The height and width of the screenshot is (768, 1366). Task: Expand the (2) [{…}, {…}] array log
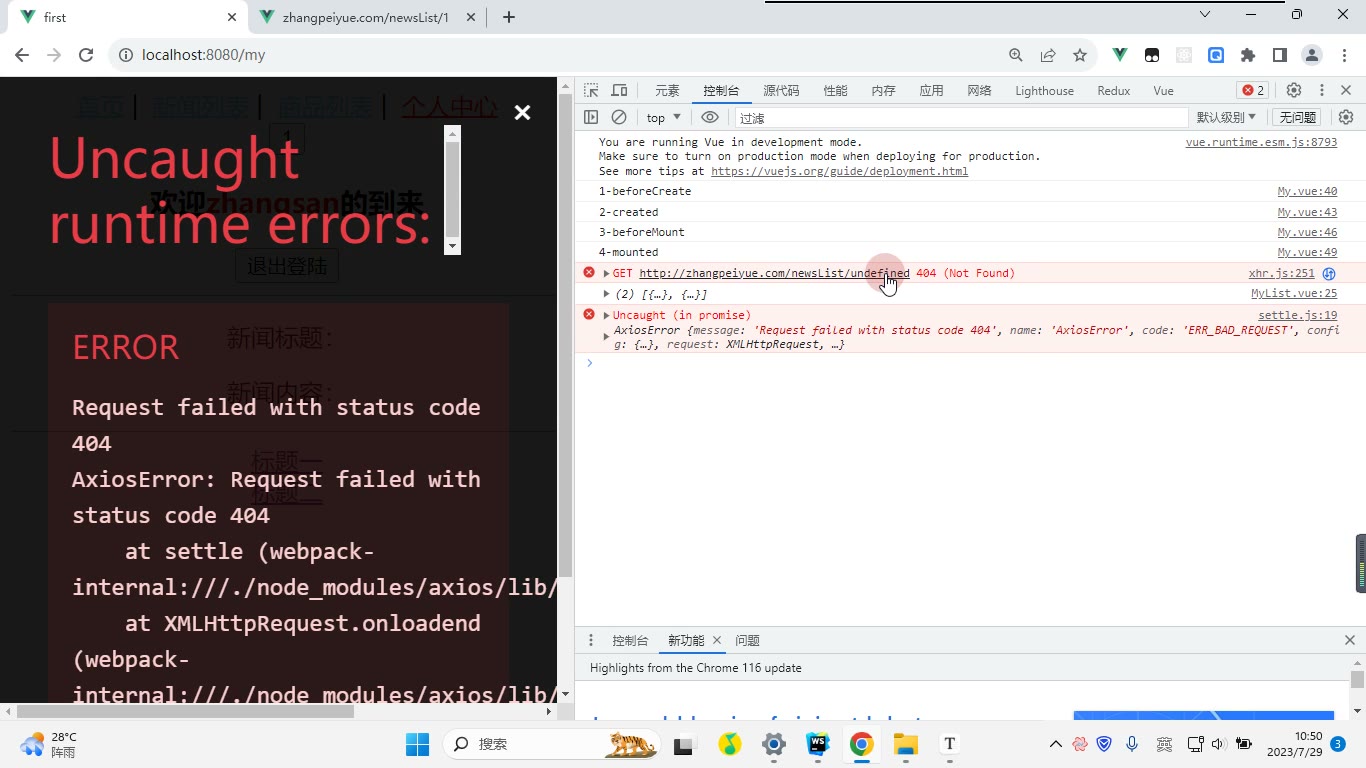tap(606, 294)
